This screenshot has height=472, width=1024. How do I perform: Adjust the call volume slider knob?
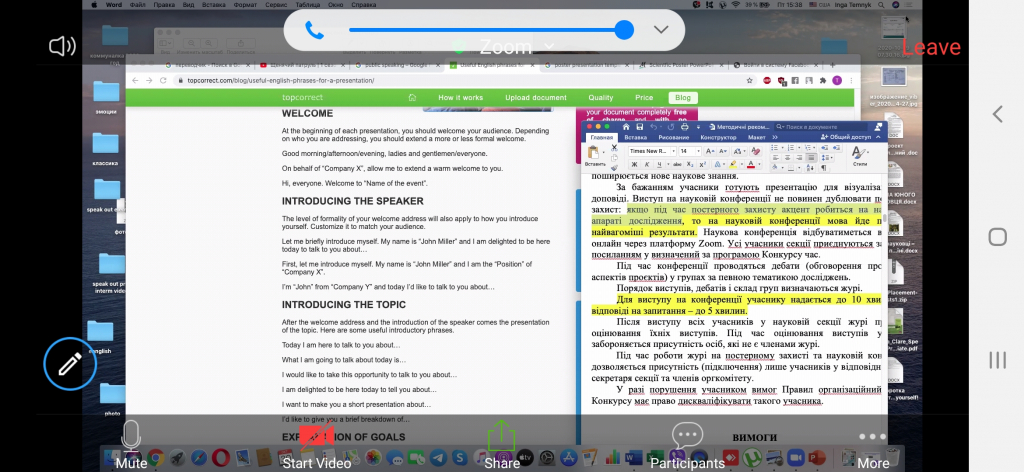(x=624, y=29)
